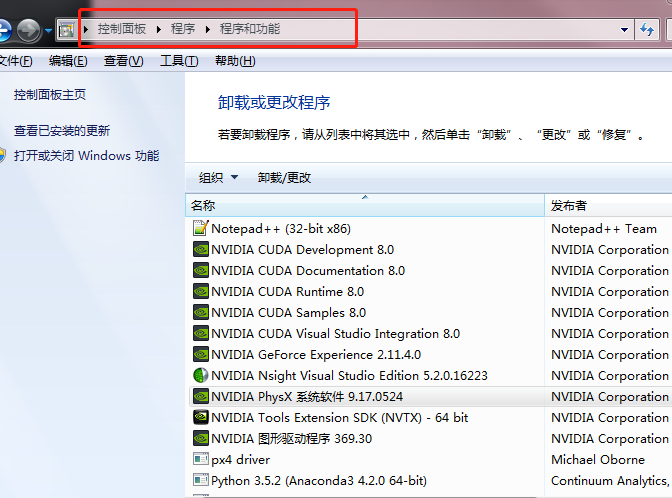Viewport: 672px width, 498px height.
Task: Click 程序和功能 breadcrumb segment
Action: 250,29
